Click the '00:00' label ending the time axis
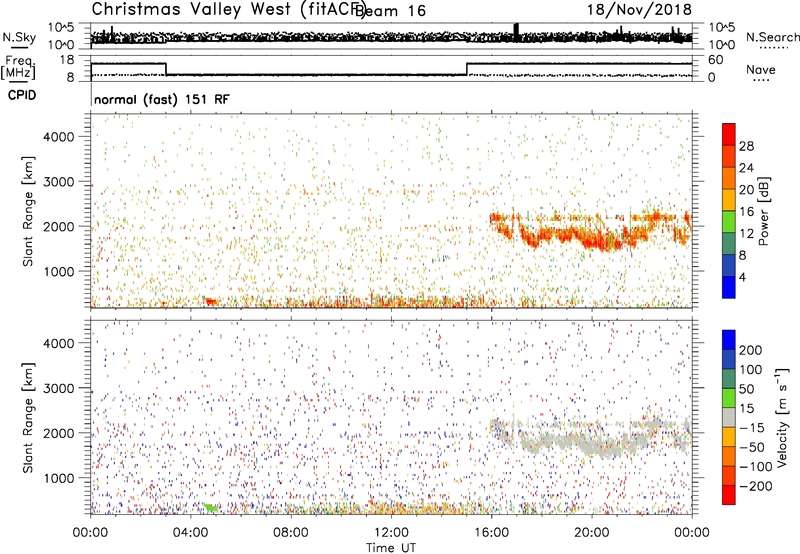 coord(692,533)
